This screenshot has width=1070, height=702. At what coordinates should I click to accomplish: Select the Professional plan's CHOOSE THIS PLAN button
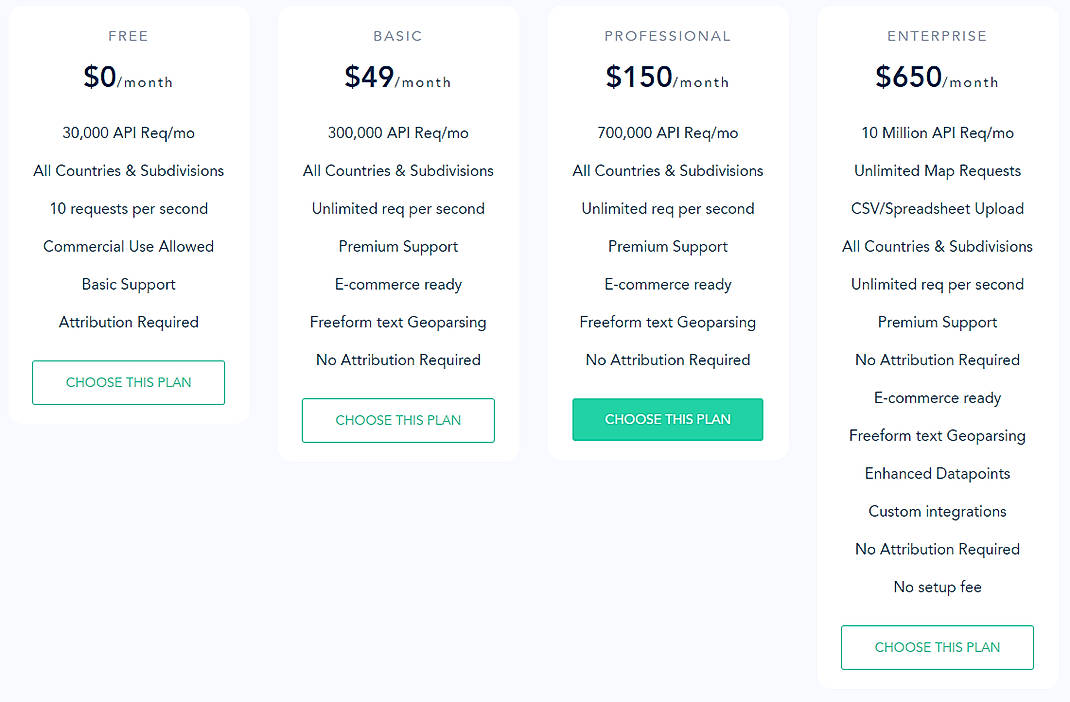[667, 420]
